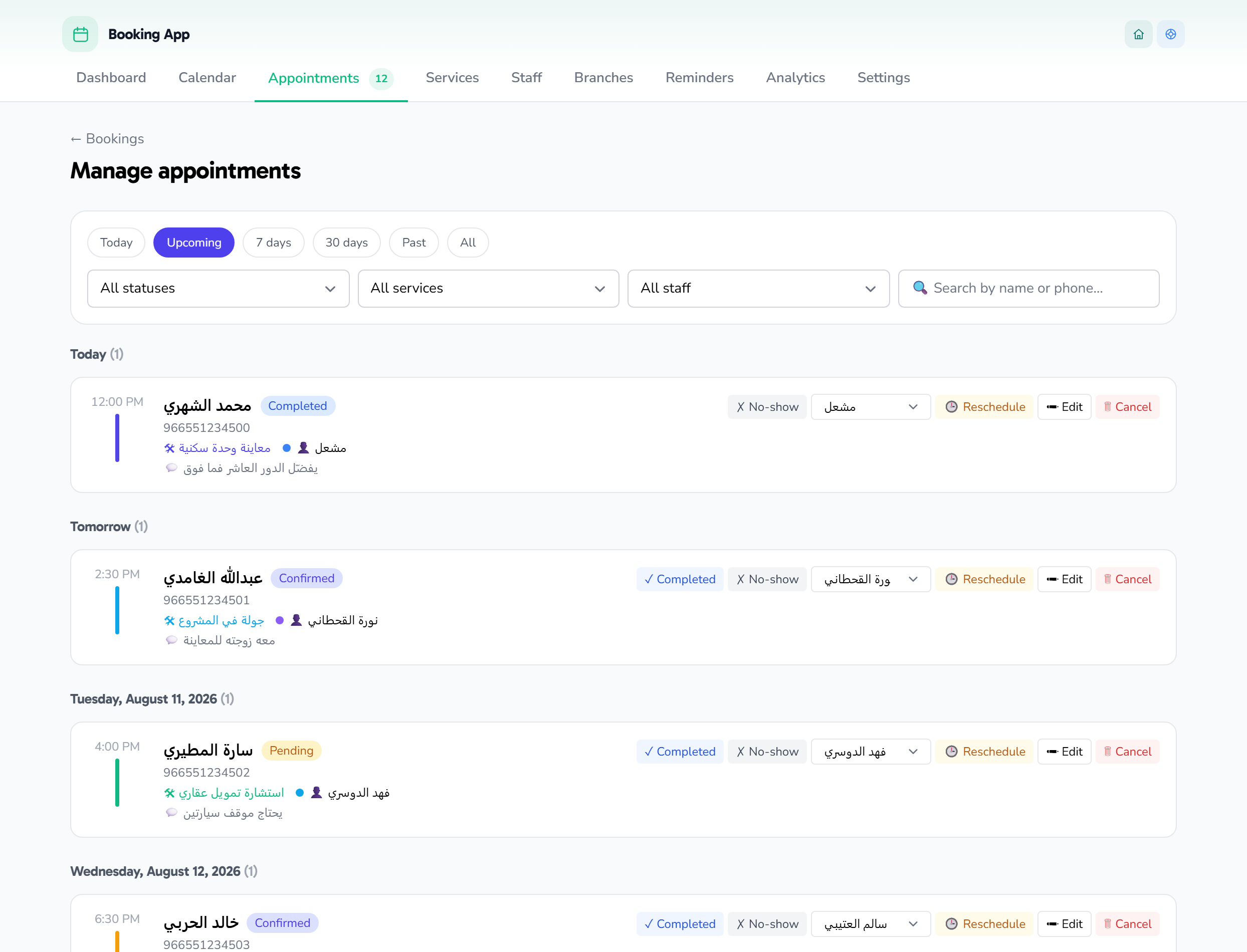Open the home icon in header
This screenshot has height=952, width=1247.
point(1138,35)
